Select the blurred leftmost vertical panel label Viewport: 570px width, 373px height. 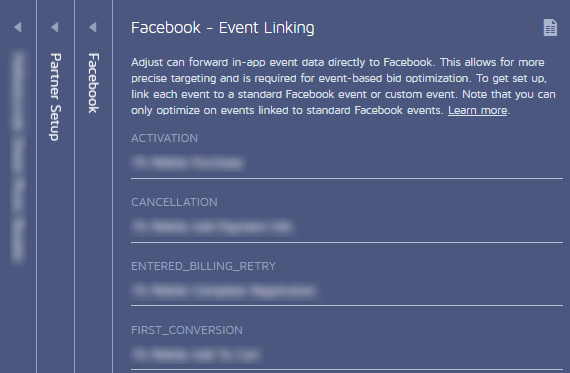pyautogui.click(x=17, y=157)
